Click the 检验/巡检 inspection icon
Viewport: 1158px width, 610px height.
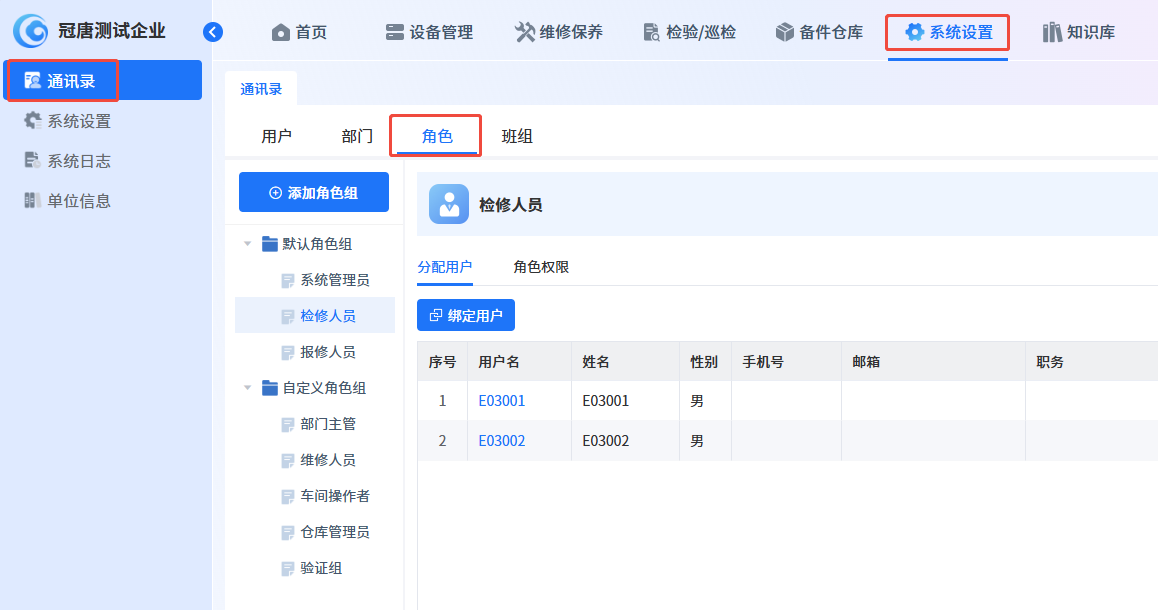pos(652,32)
